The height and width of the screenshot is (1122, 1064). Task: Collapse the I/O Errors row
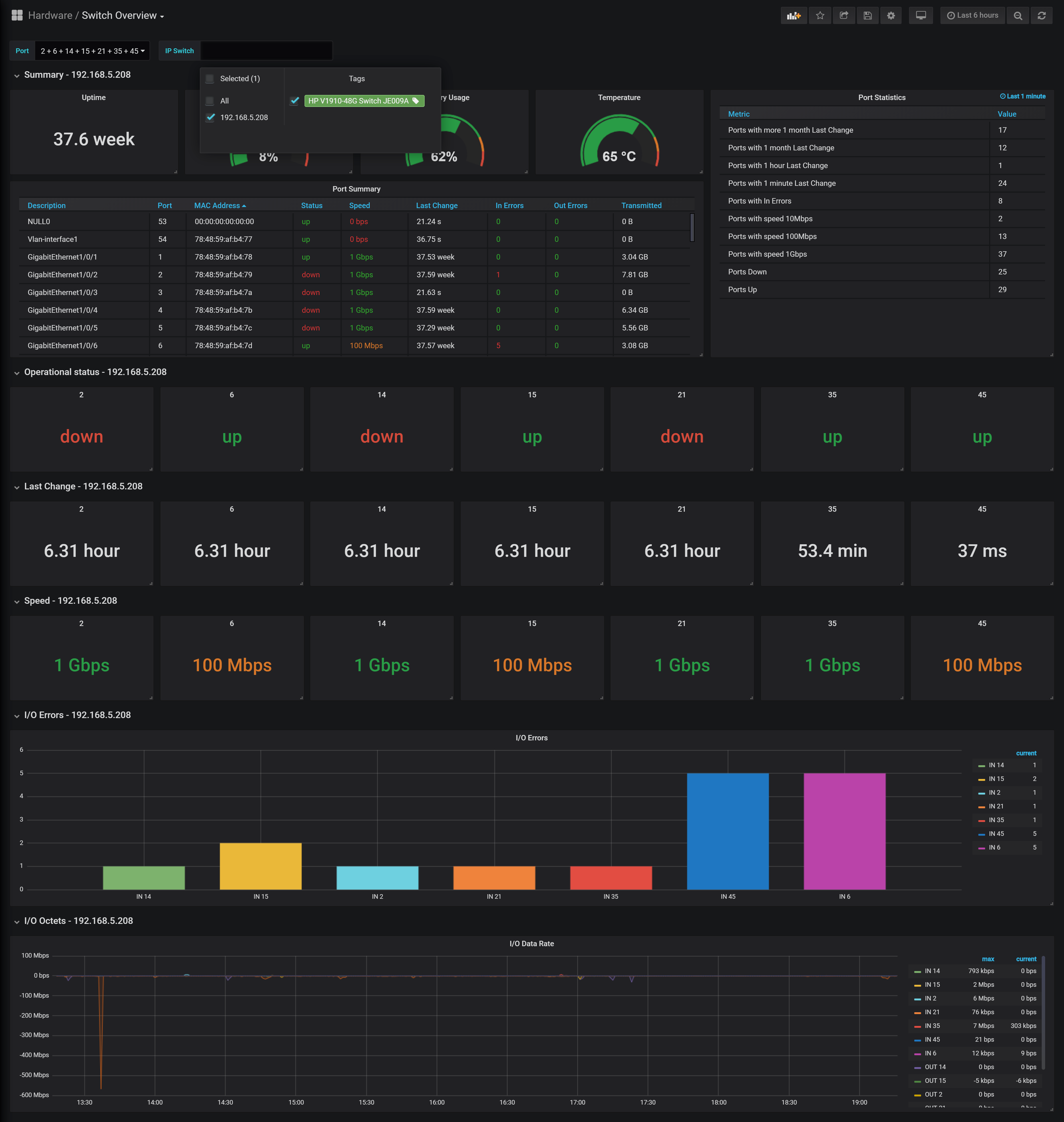point(77,715)
